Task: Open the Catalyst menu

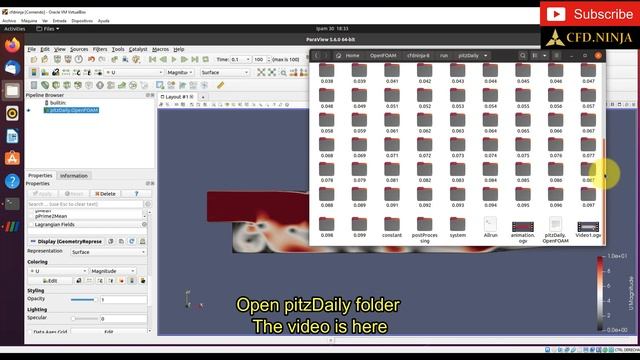Action: click(138, 49)
